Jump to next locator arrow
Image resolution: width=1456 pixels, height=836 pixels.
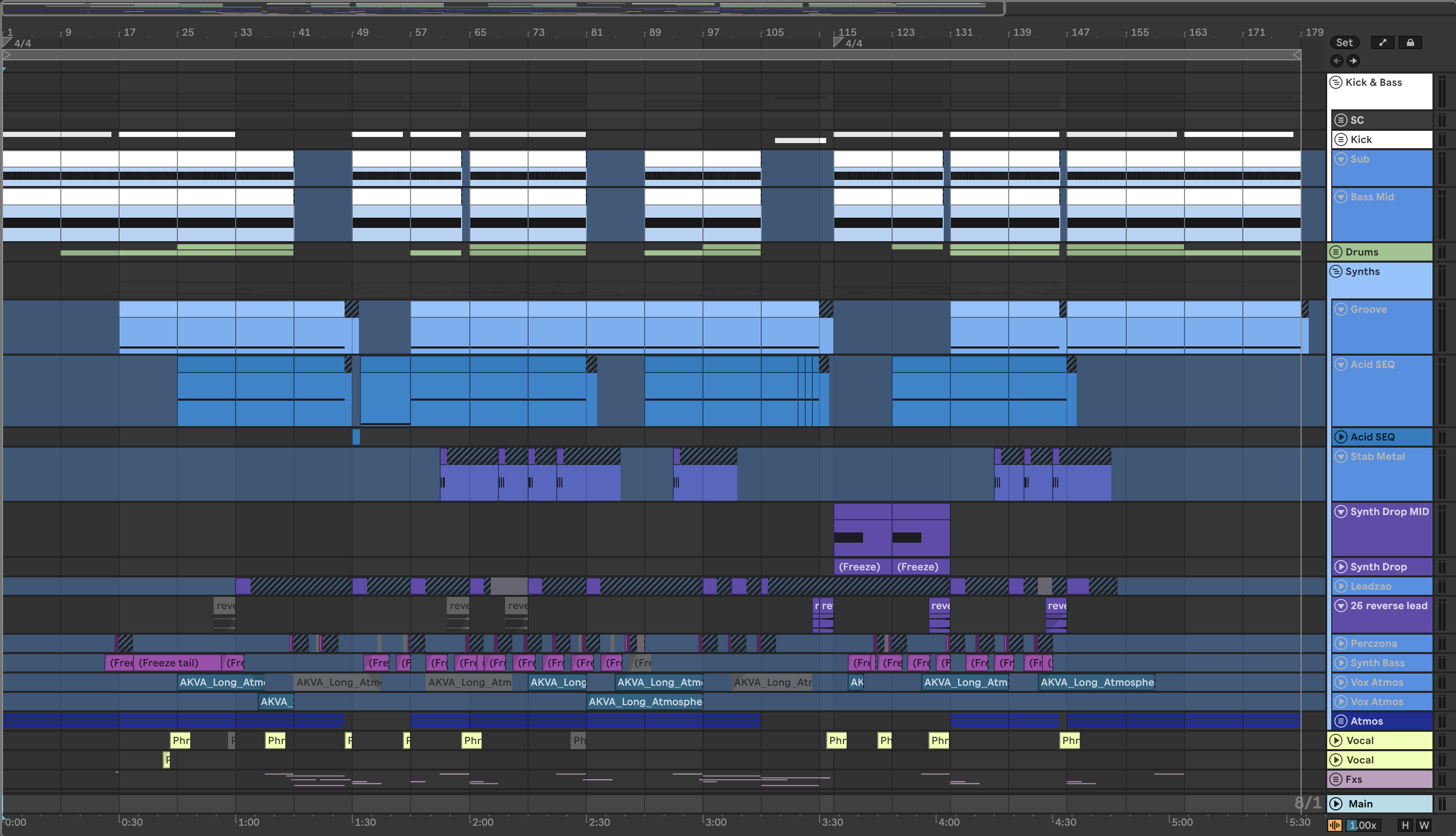(x=1353, y=61)
